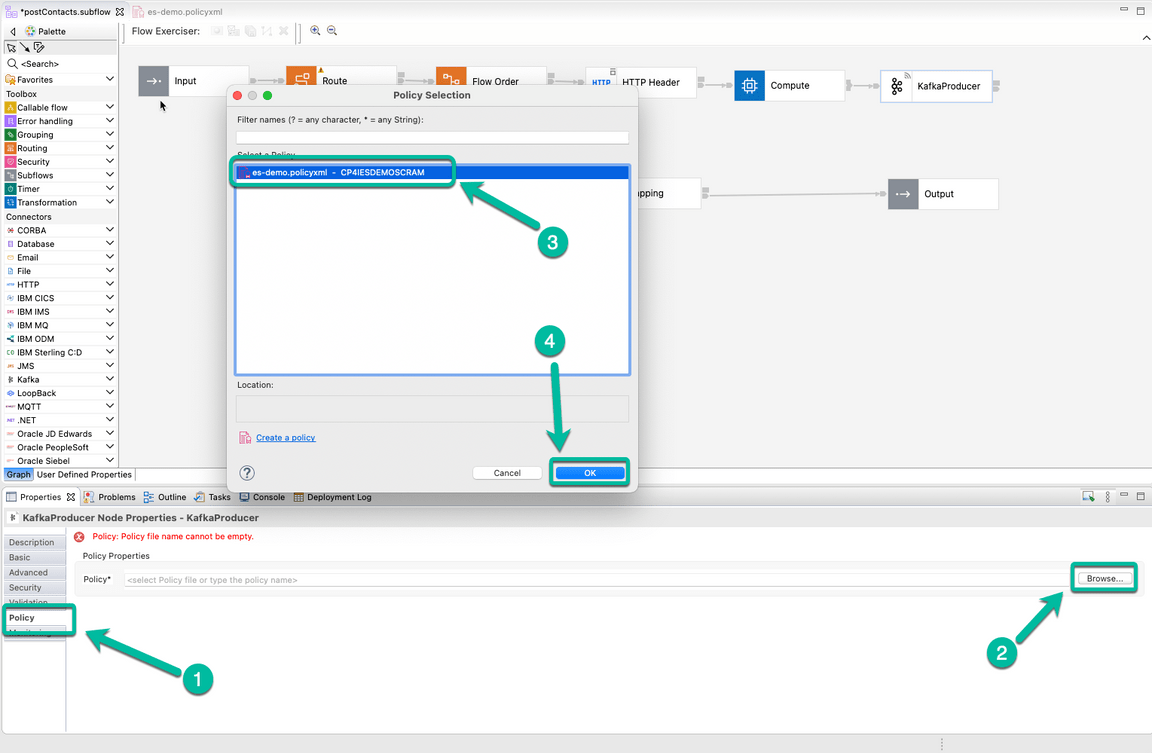Click the blue Compute node icon
The image size is (1152, 753).
coord(750,86)
